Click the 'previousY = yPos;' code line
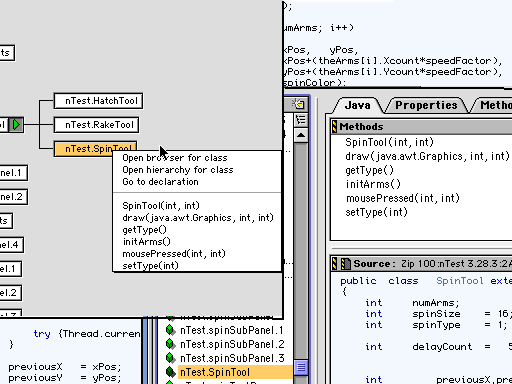 click(65, 378)
